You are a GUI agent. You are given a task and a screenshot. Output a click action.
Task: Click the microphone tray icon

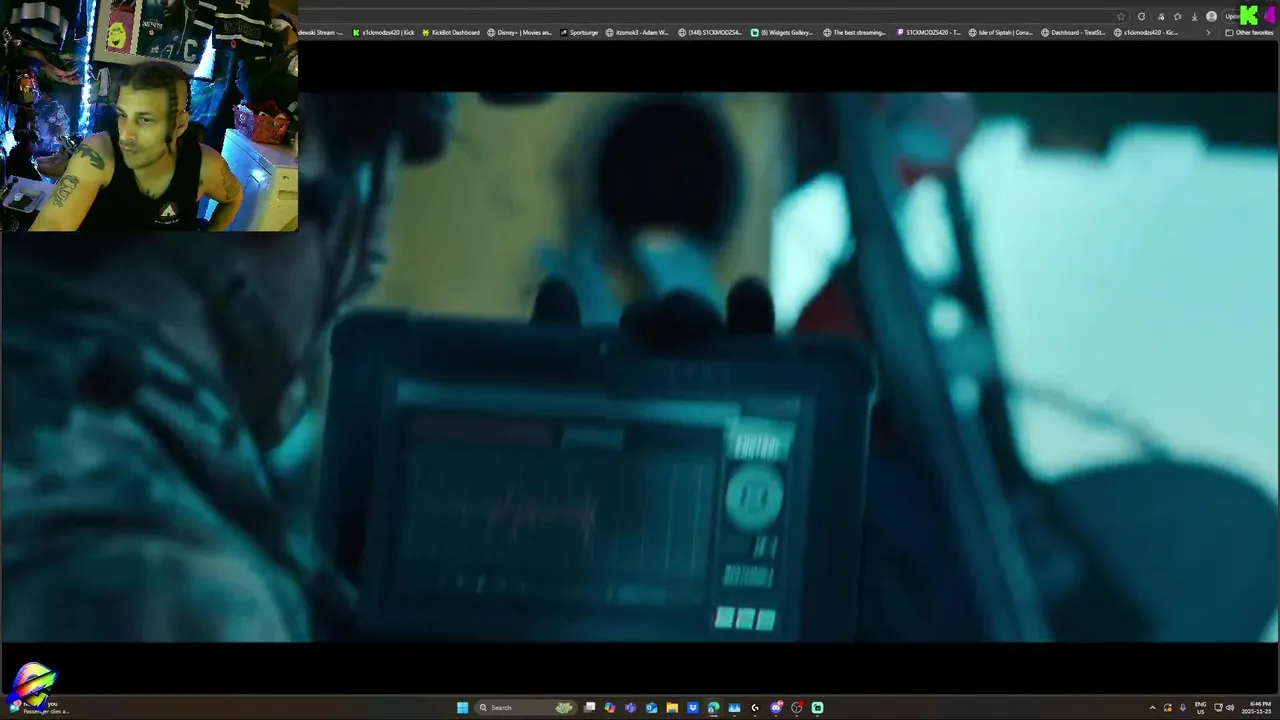(1183, 708)
